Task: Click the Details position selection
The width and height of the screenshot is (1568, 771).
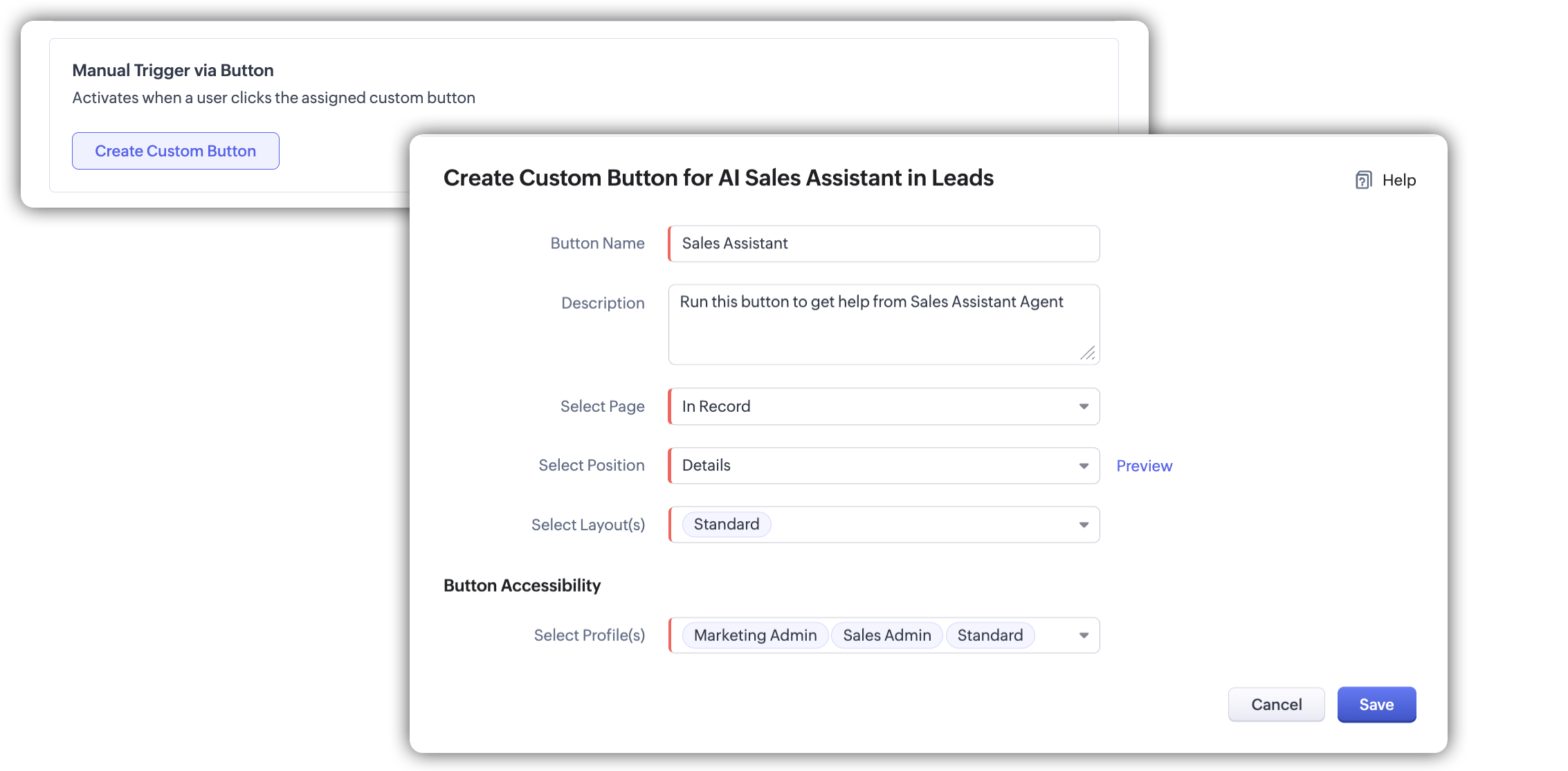Action: click(x=706, y=466)
